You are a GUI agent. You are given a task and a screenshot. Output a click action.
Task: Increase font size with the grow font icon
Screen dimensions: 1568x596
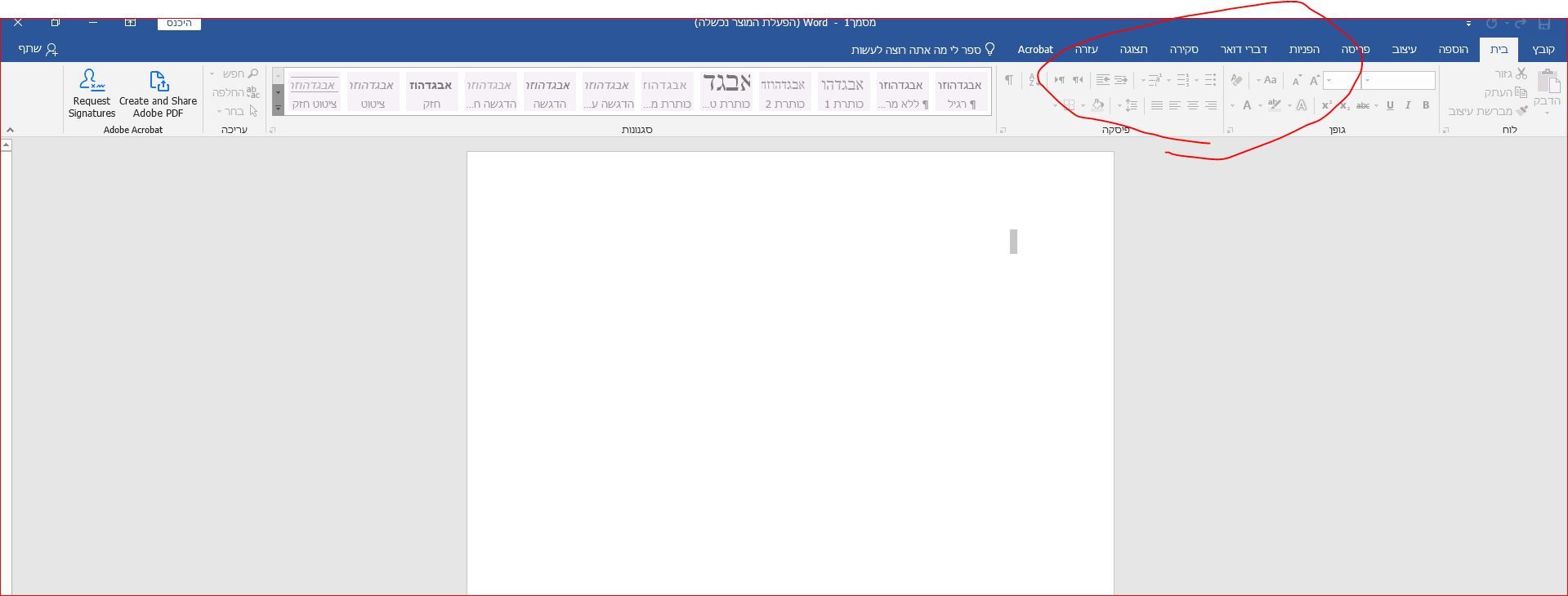(1315, 80)
